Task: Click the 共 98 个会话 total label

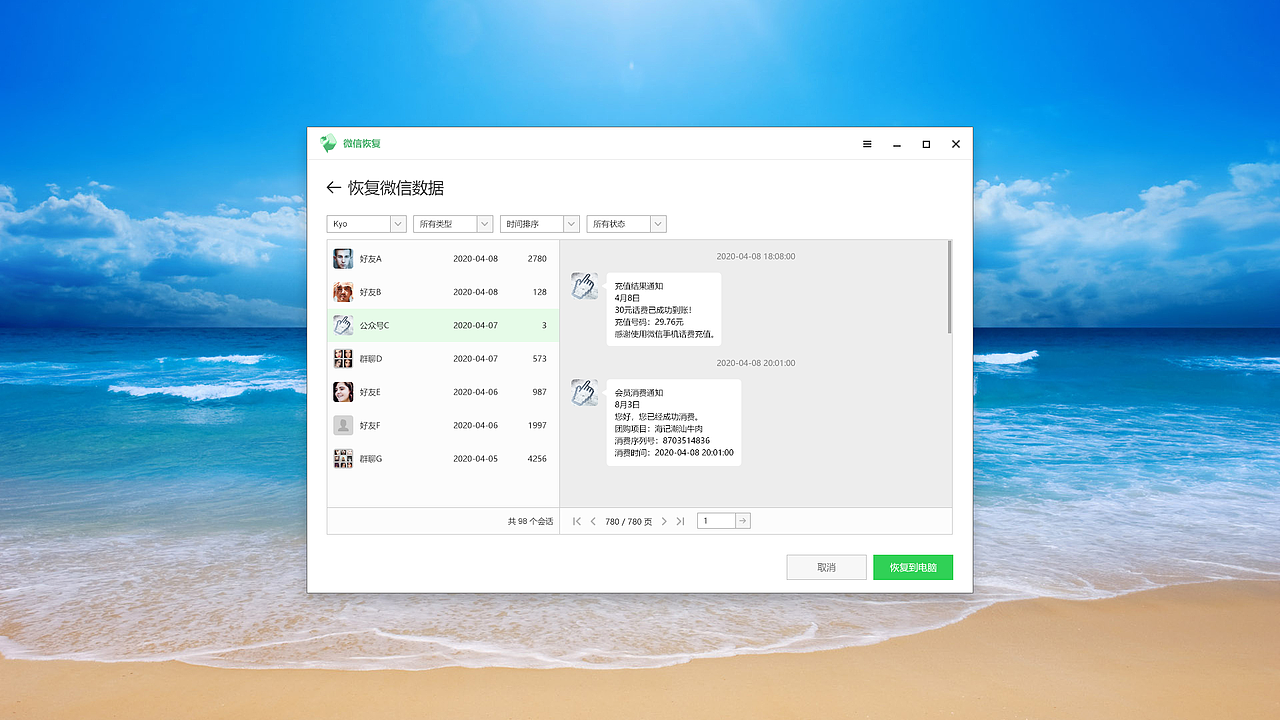Action: (530, 521)
